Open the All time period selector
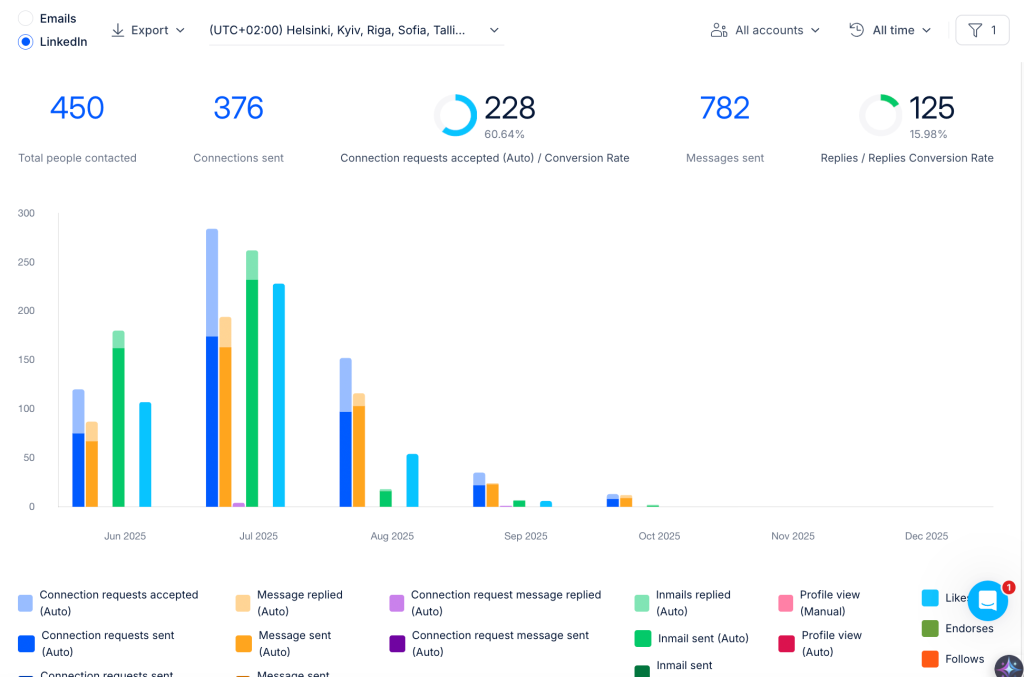The height and width of the screenshot is (677, 1024). [x=890, y=30]
